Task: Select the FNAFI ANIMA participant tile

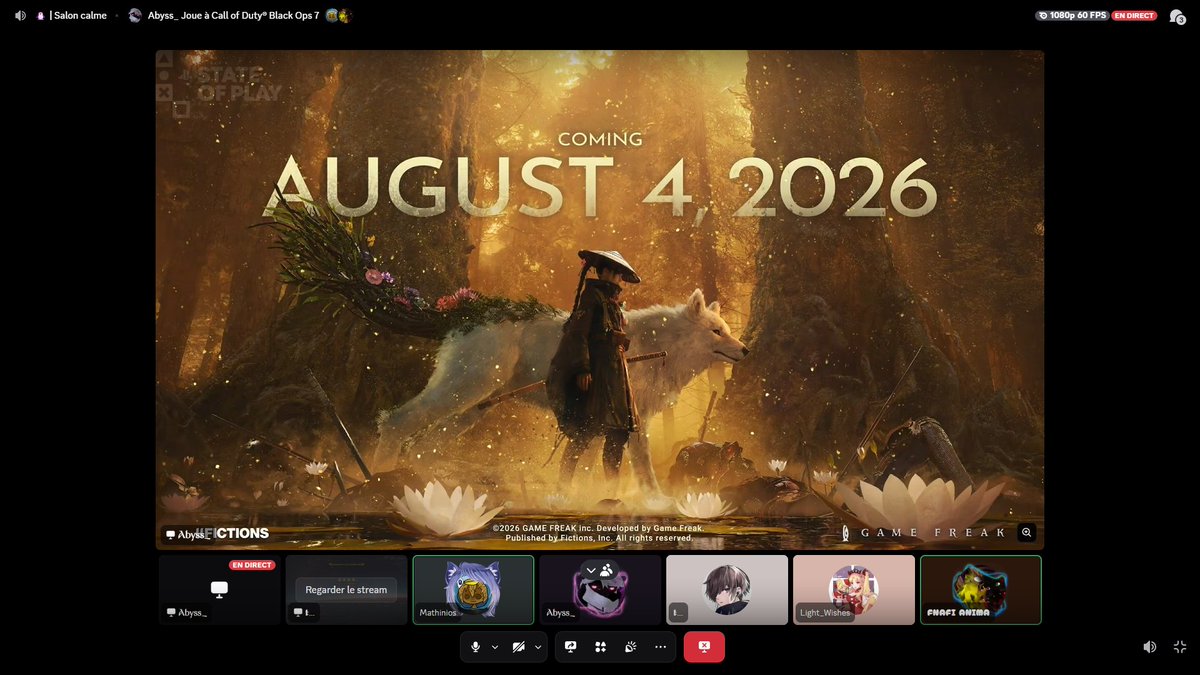Action: point(981,590)
